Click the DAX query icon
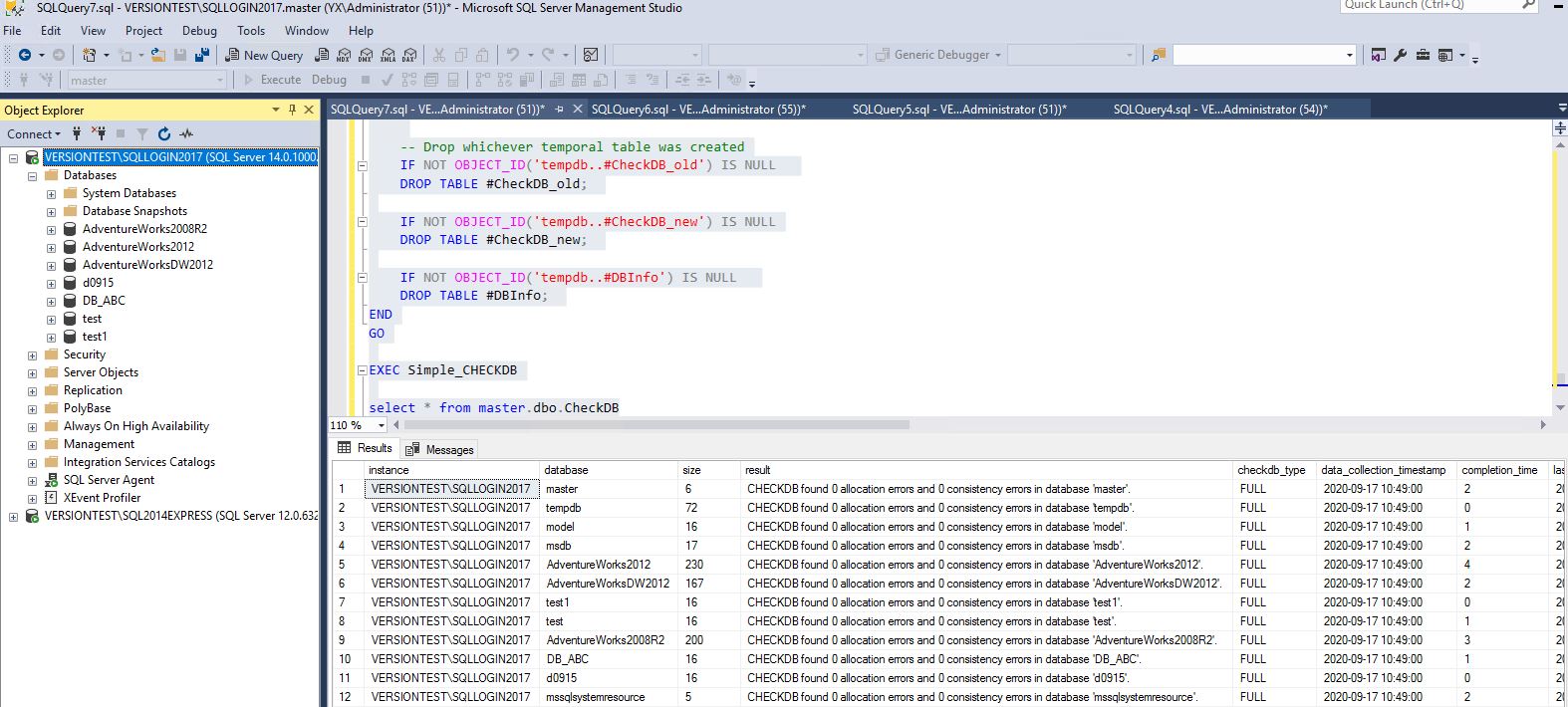Image resolution: width=1568 pixels, height=707 pixels. pos(408,55)
